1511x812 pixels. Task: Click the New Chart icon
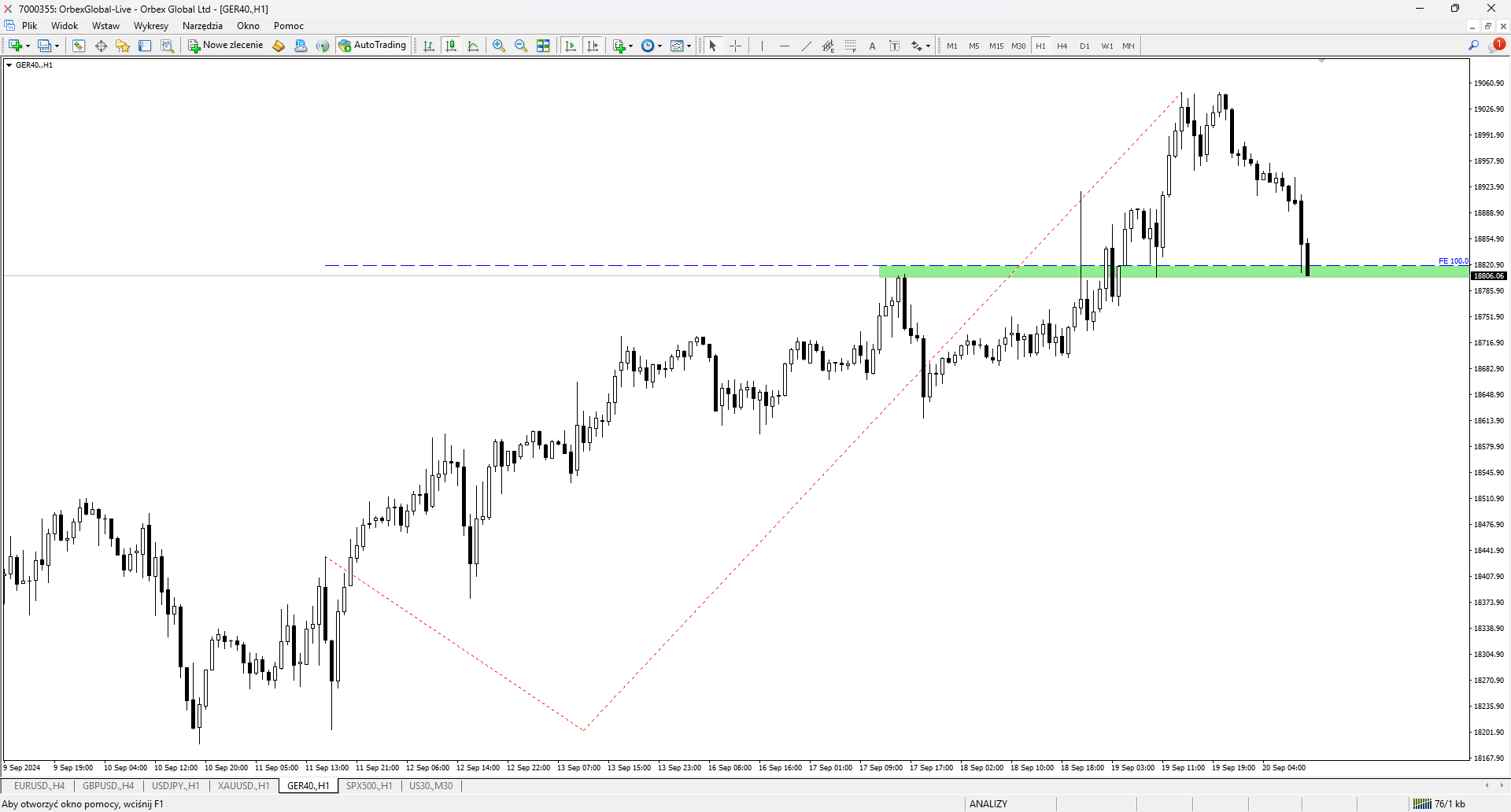[x=15, y=46]
